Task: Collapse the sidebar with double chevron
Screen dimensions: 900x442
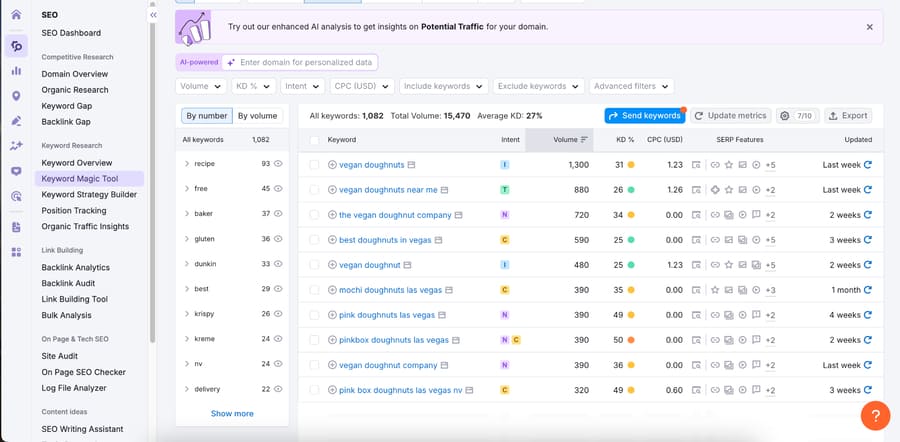Action: pyautogui.click(x=153, y=15)
